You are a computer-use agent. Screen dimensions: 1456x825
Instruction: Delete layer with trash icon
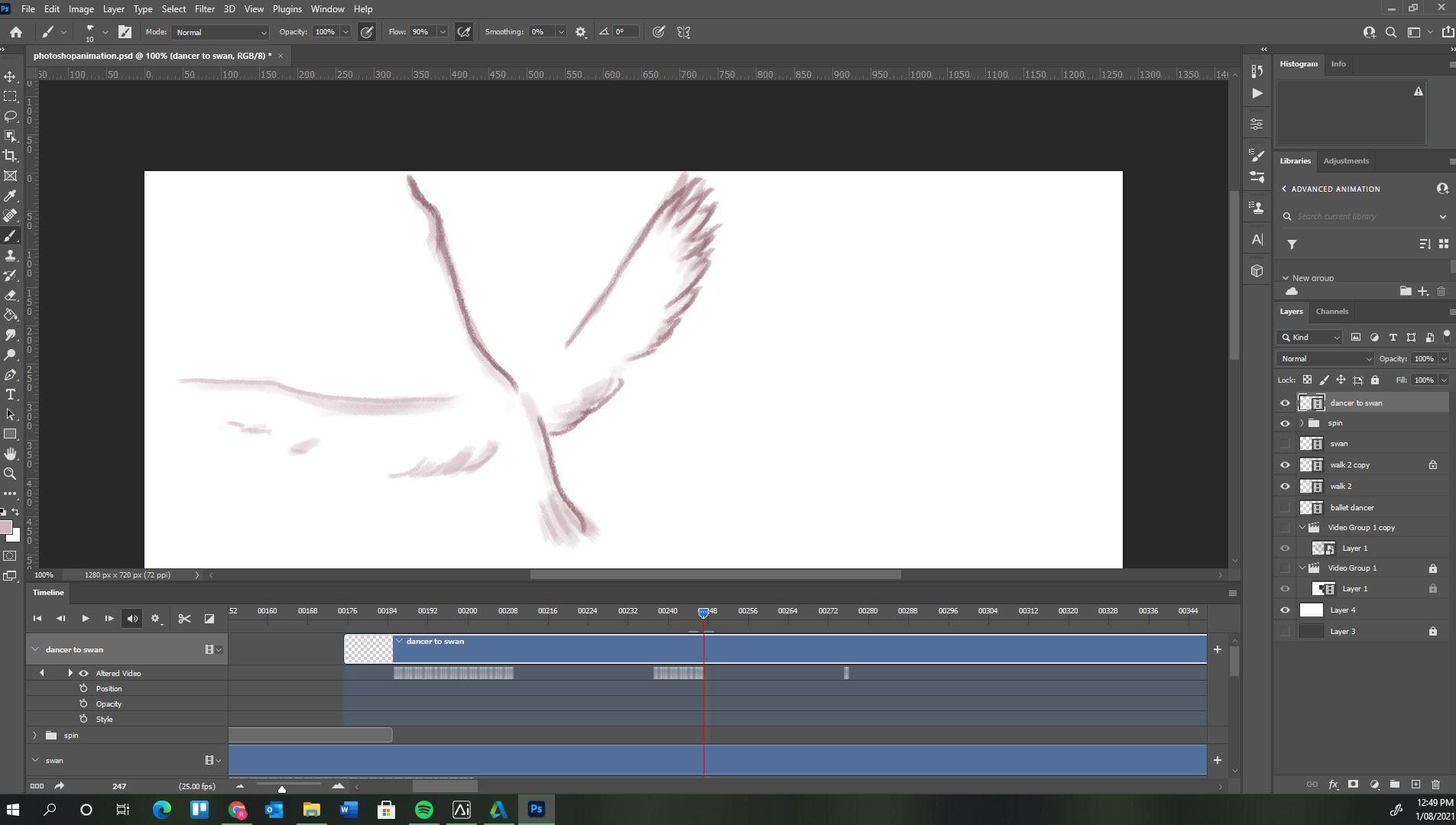[x=1435, y=785]
